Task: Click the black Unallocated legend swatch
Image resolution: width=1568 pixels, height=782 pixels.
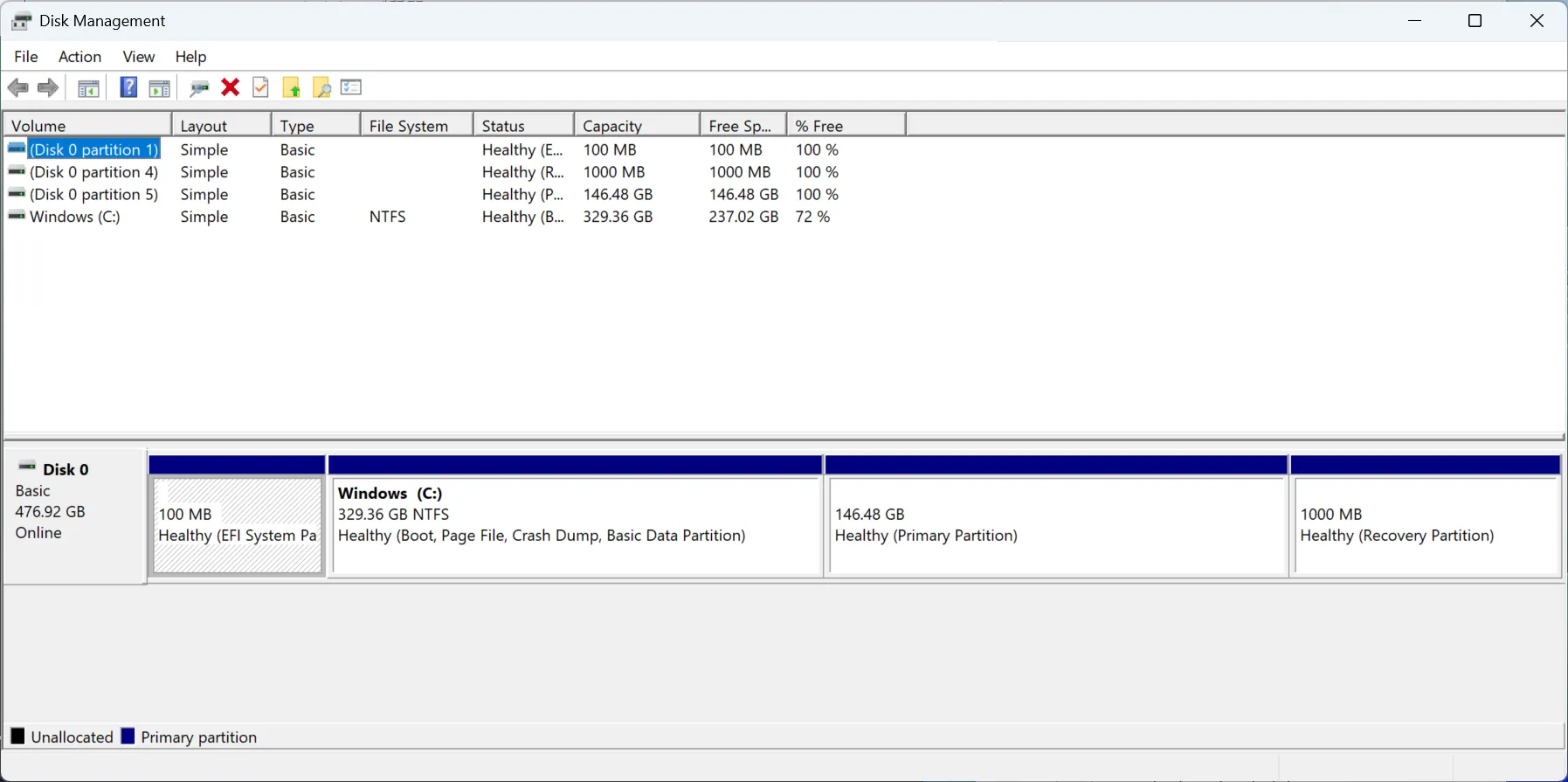Action: point(17,736)
